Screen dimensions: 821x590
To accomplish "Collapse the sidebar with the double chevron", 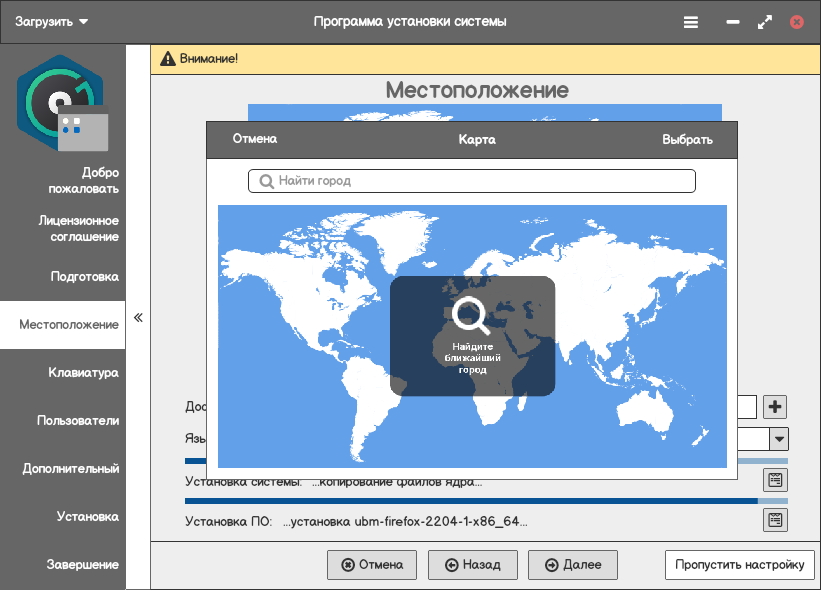I will point(138,318).
